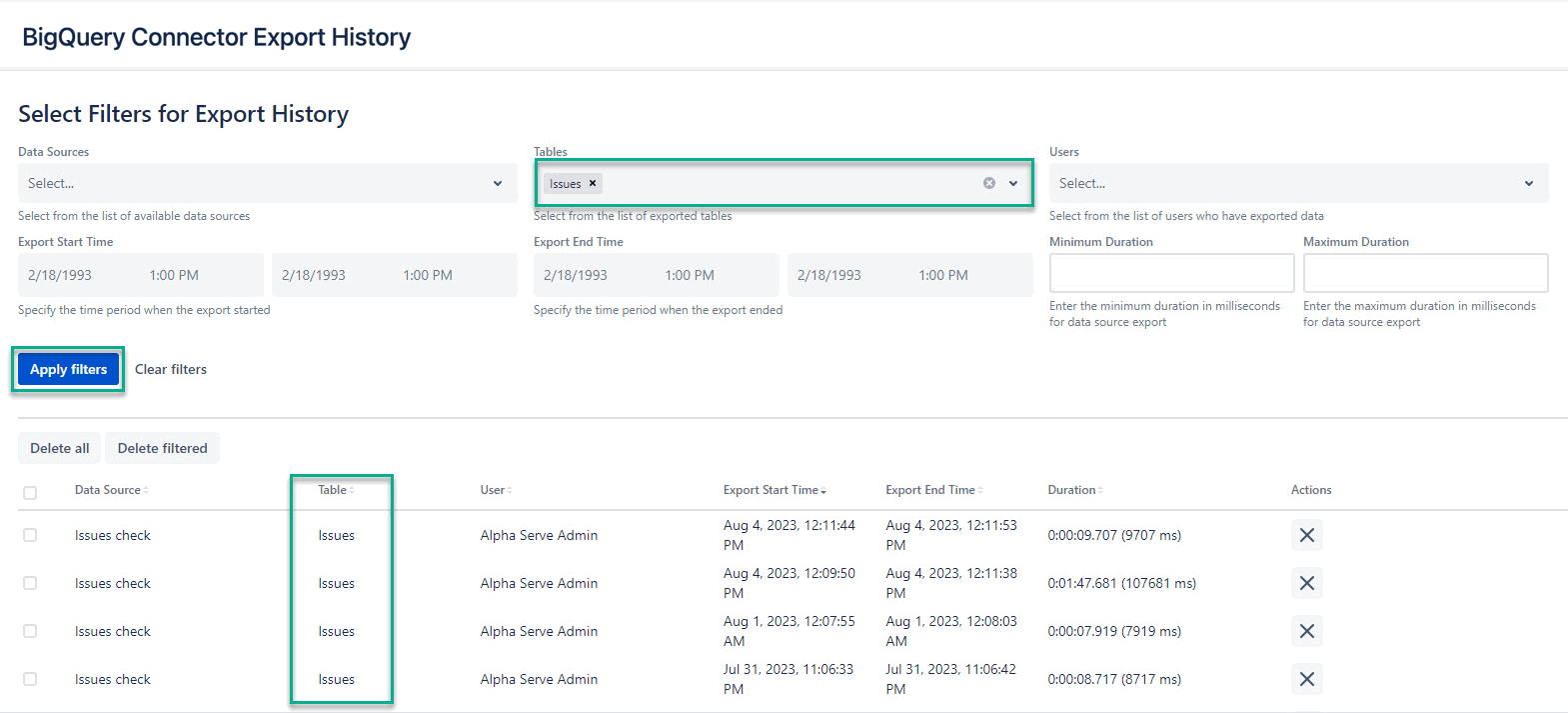This screenshot has width=1568, height=713.
Task: Focus the Minimum Duration input
Action: pyautogui.click(x=1171, y=273)
